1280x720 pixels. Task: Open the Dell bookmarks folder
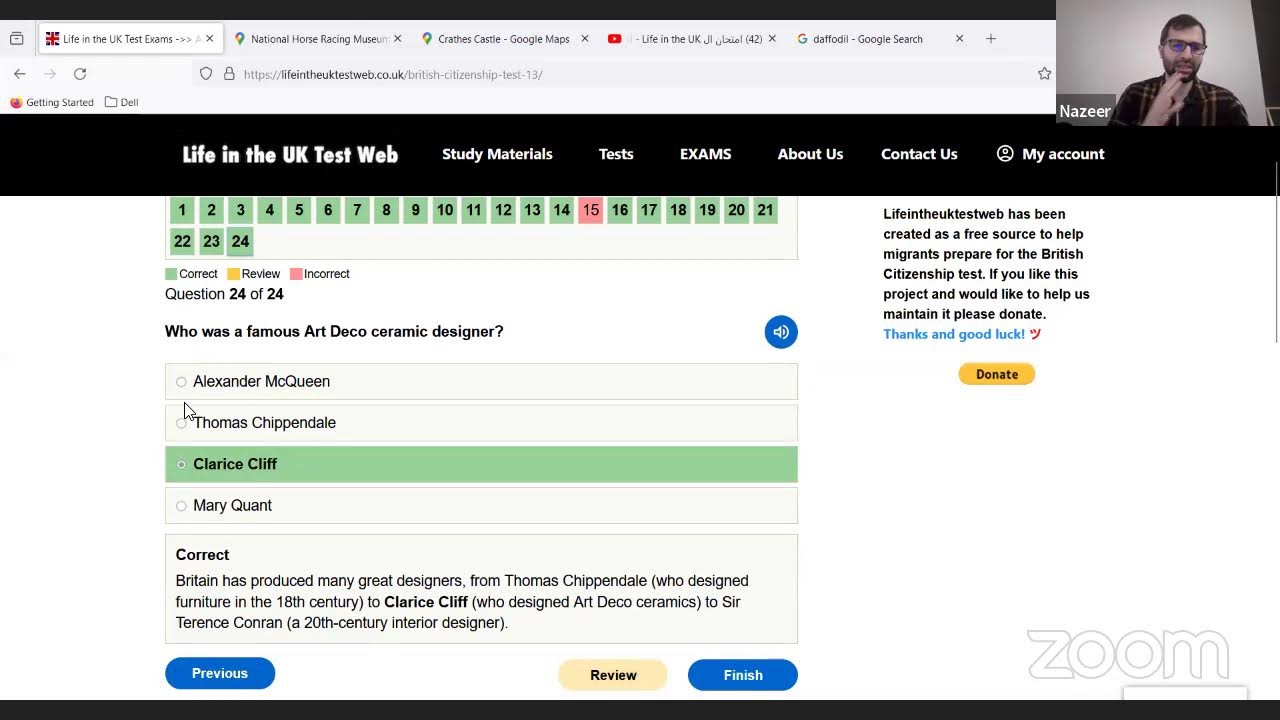coord(122,102)
